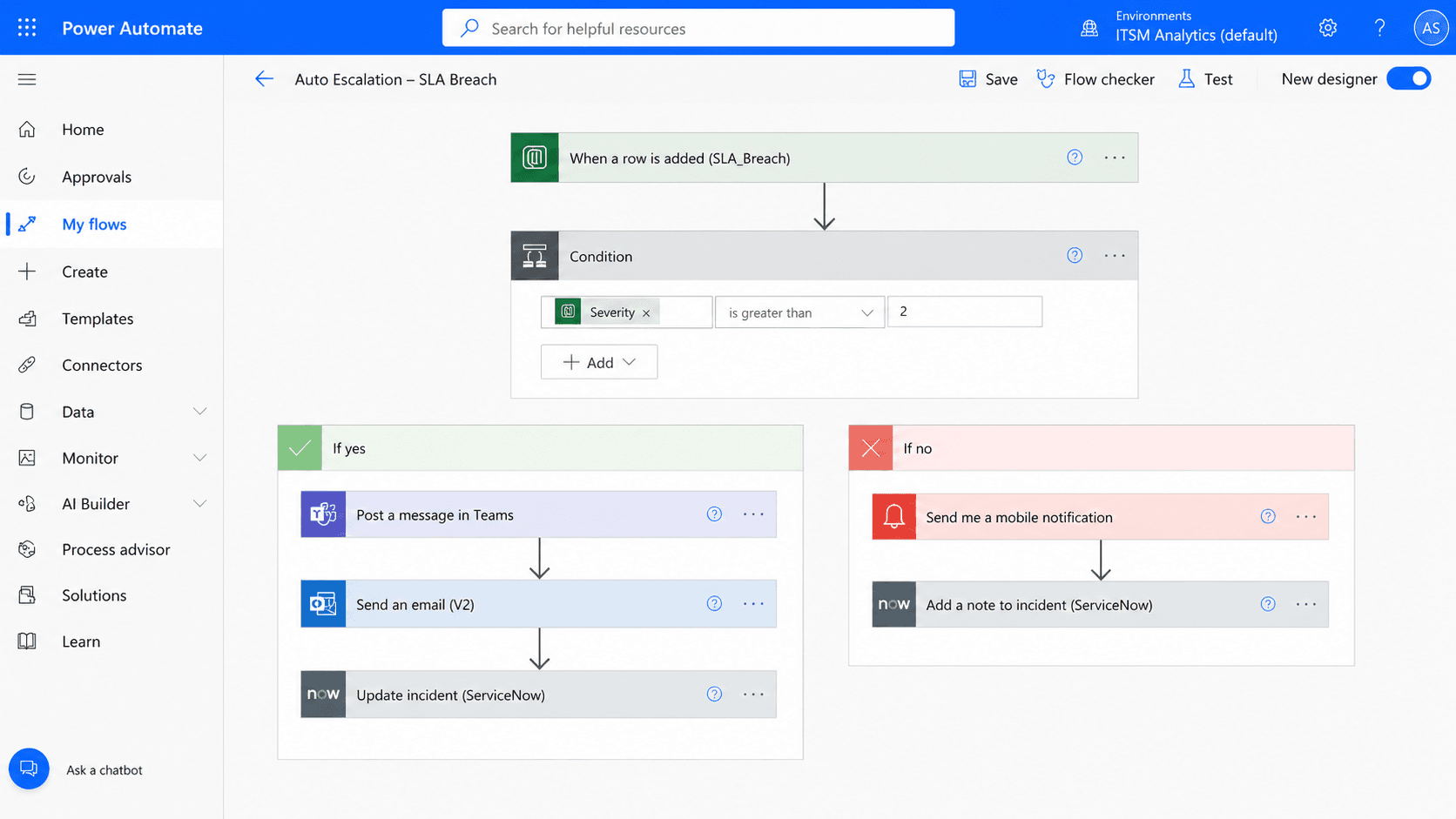Screen dimensions: 1456x819
Task: Click the Power Automate title
Action: pos(132,28)
